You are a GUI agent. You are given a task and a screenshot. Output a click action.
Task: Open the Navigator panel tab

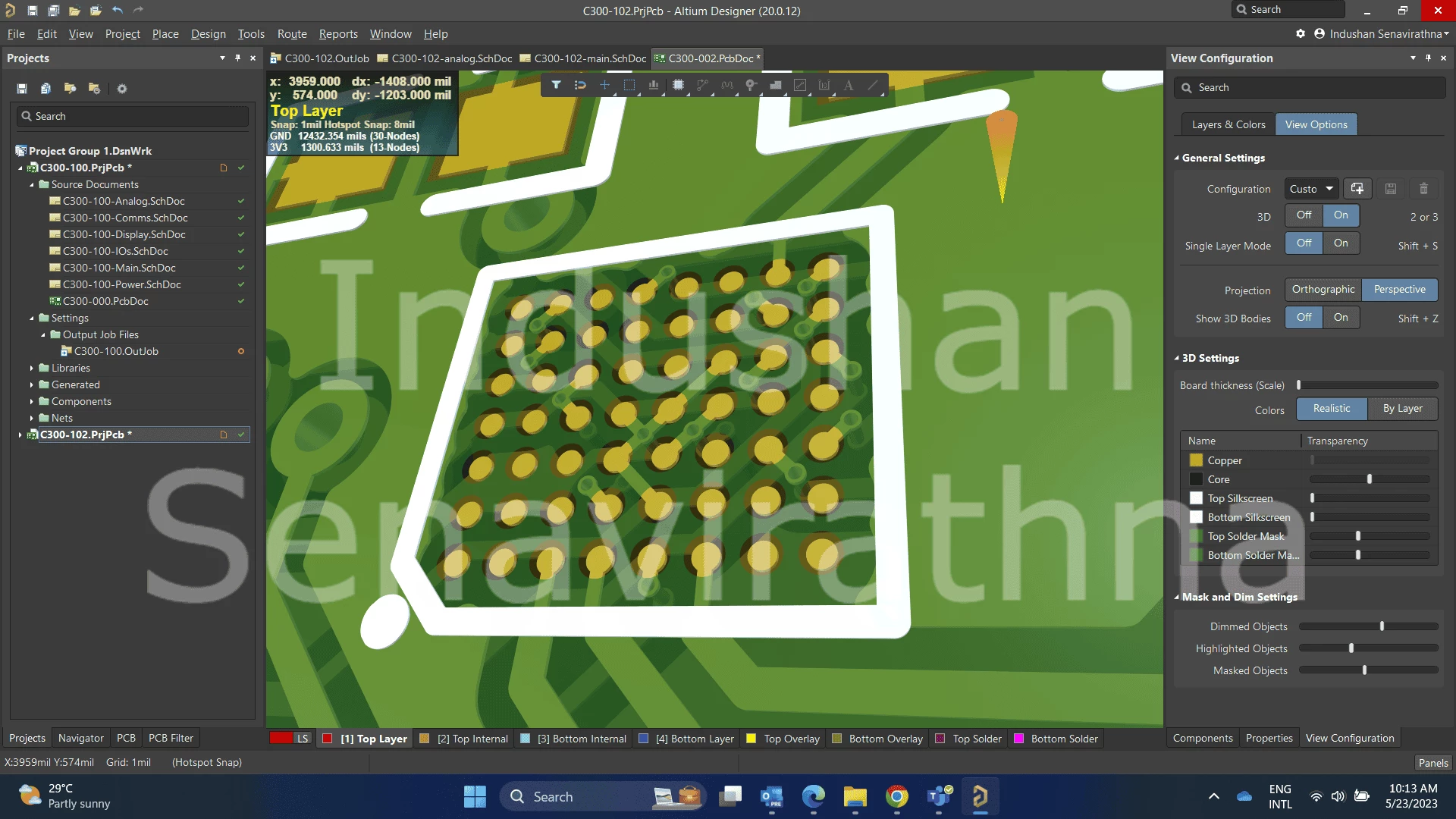[81, 738]
